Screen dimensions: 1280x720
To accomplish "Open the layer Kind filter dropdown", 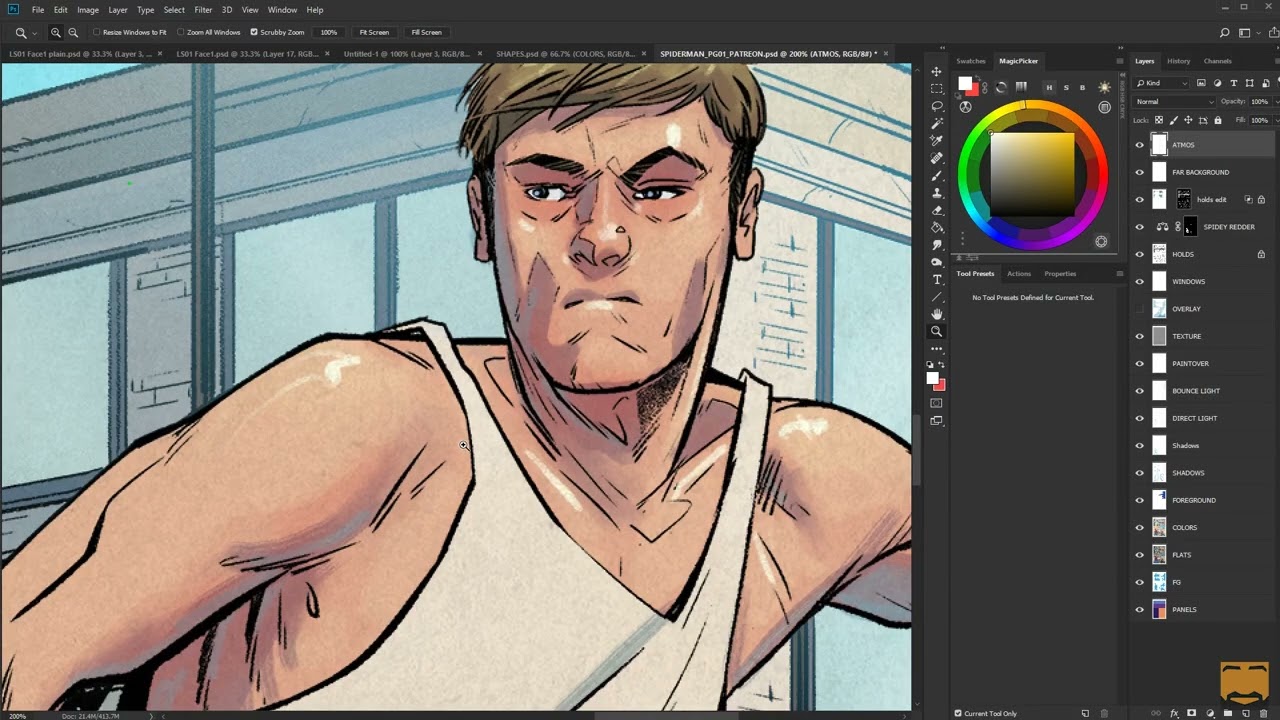I will (1161, 83).
